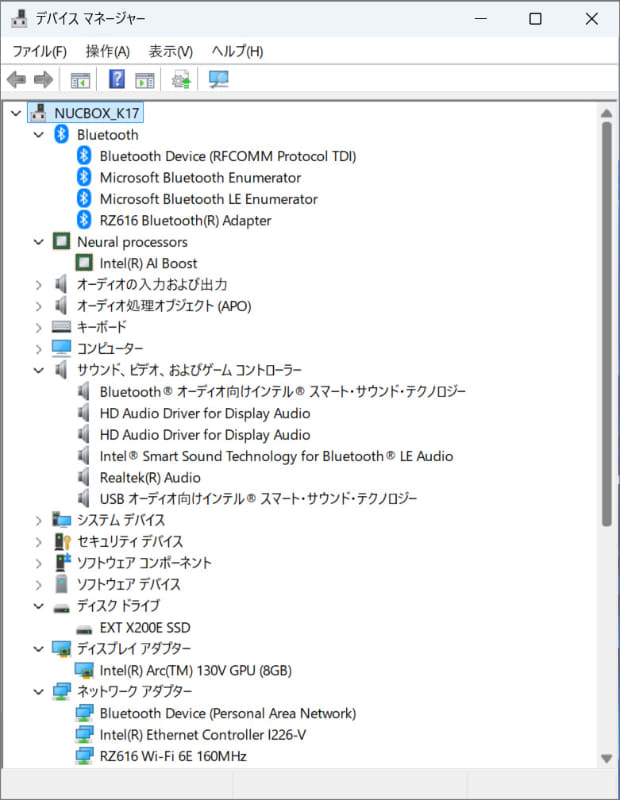Select Bluetooth オーディオ向けインテル スマート・サウンド entry

pos(283,392)
